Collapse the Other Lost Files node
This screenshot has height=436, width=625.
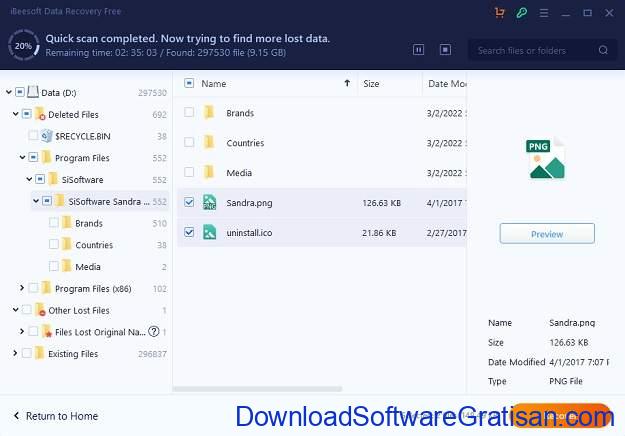pyautogui.click(x=16, y=310)
